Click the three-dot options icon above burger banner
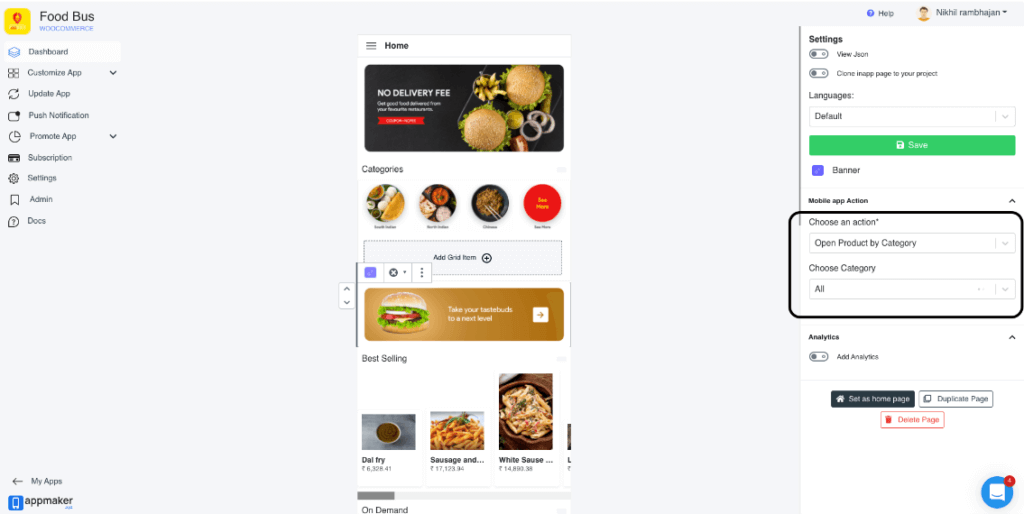Image resolution: width=1024 pixels, height=514 pixels. pos(422,272)
